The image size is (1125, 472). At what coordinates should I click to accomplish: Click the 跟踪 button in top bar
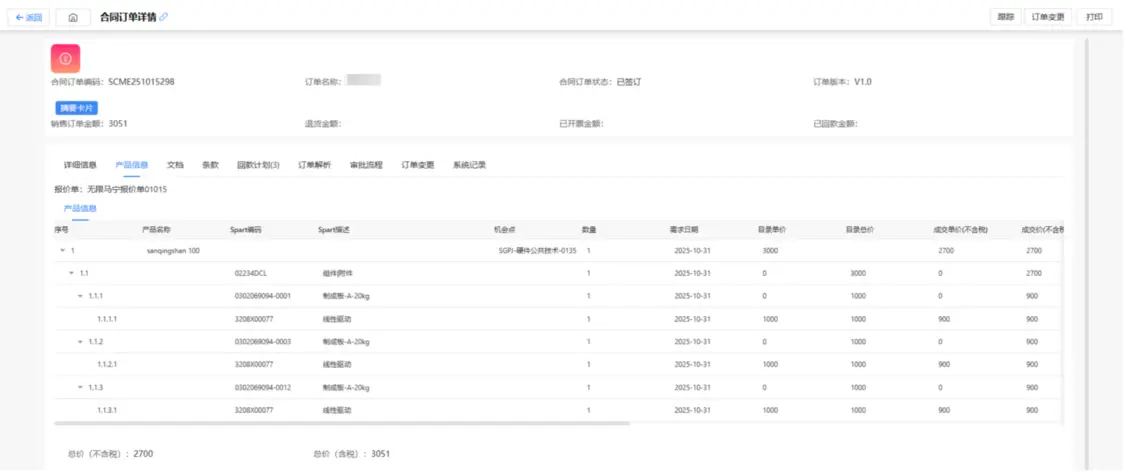click(x=1006, y=17)
